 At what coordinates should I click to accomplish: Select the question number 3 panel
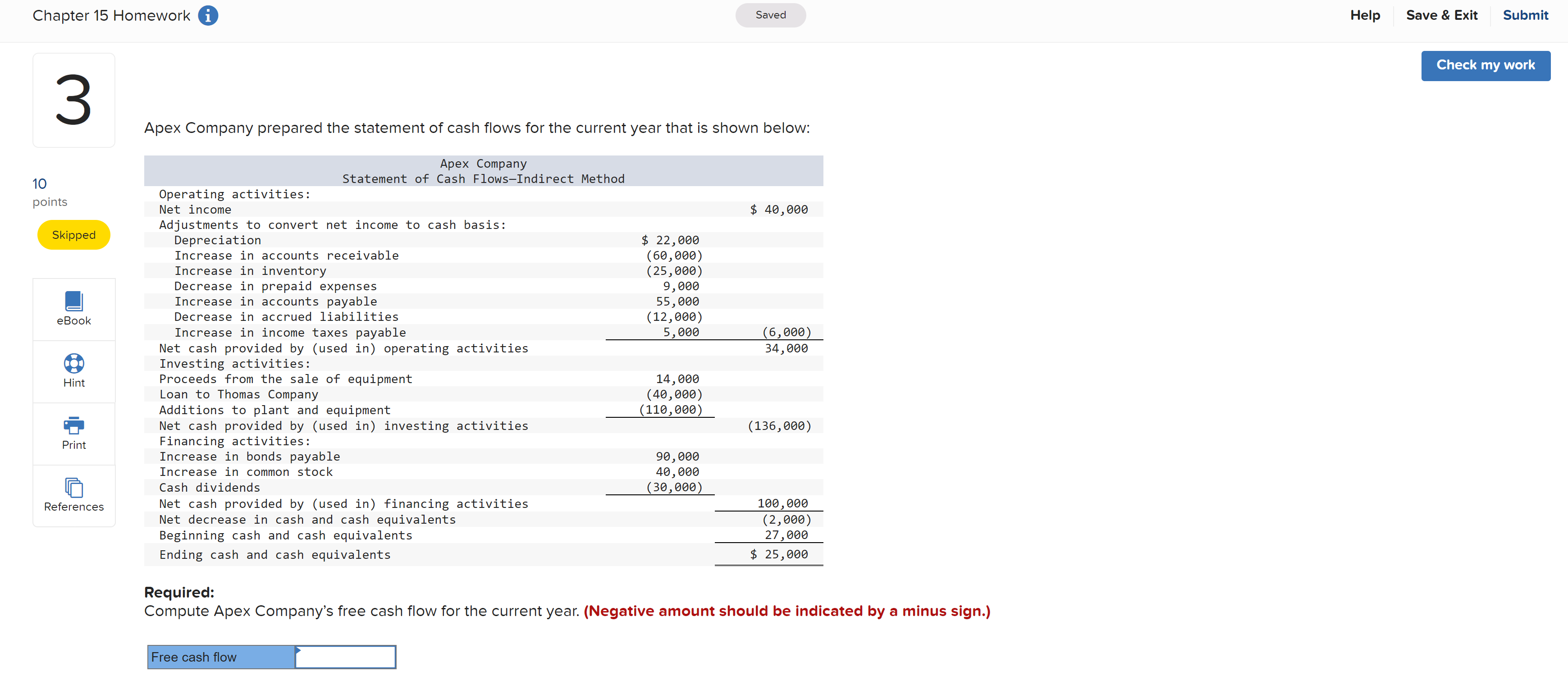tap(73, 100)
